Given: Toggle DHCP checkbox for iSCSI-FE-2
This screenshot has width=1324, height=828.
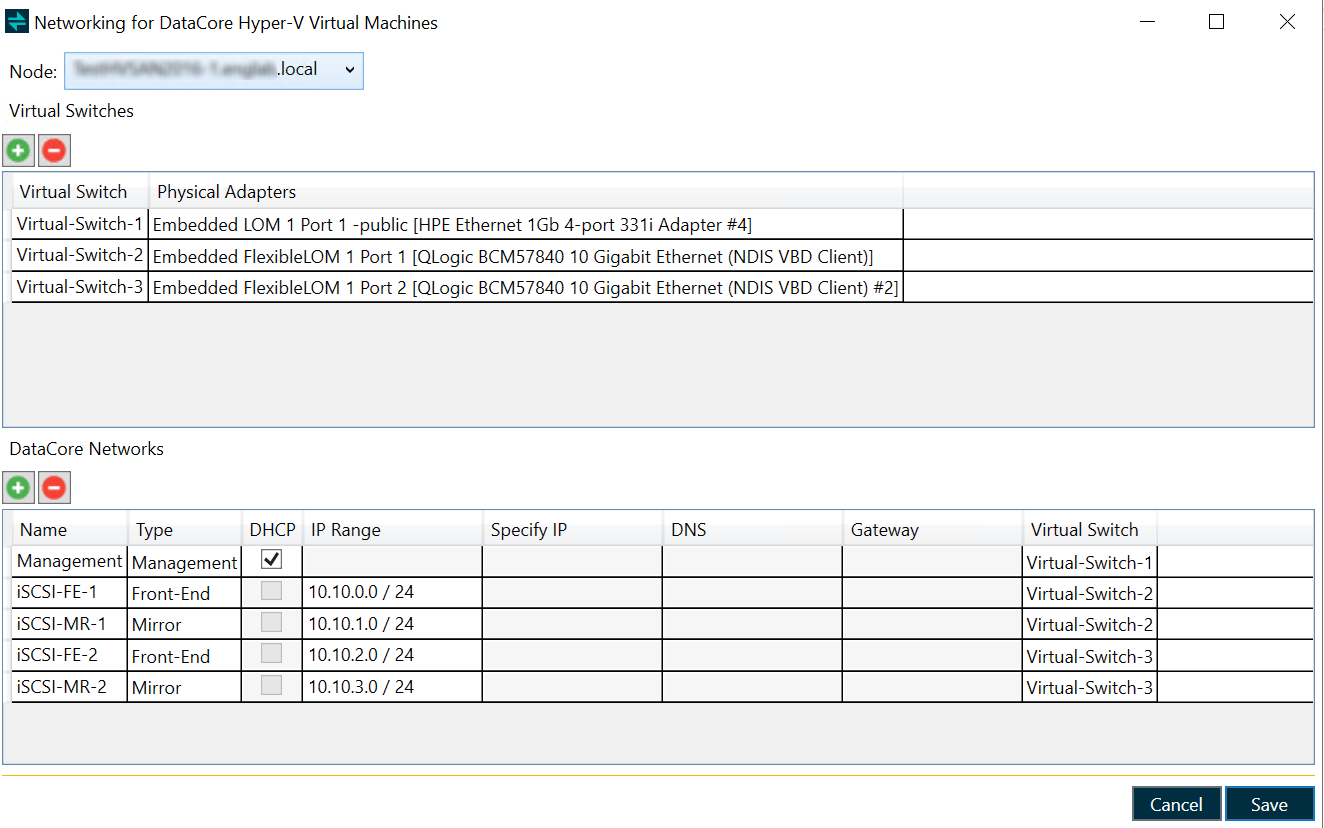Looking at the screenshot, I should (271, 654).
